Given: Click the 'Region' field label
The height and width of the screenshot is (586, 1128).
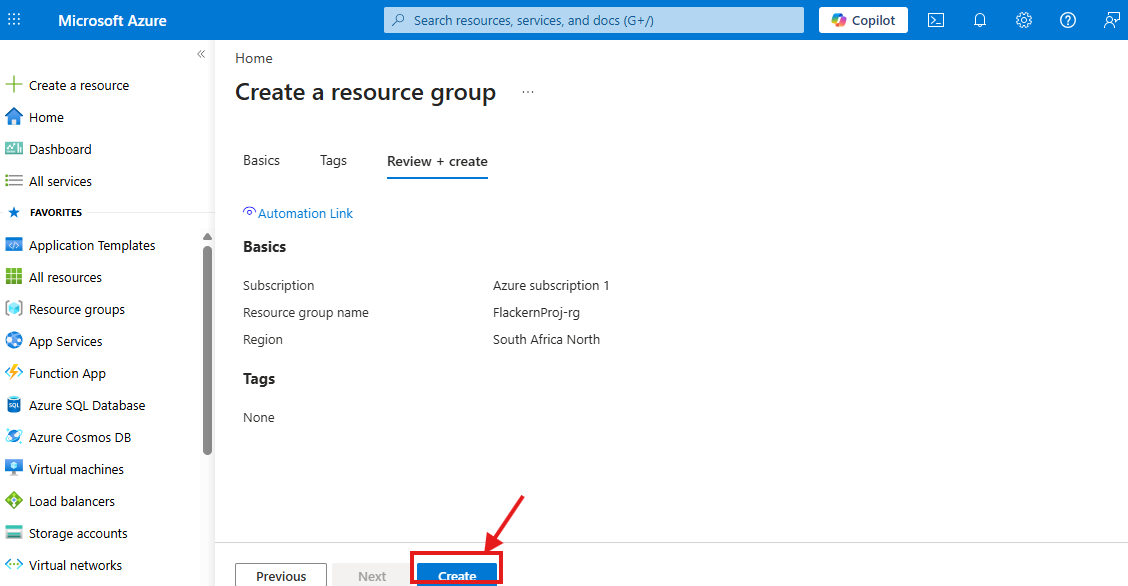Looking at the screenshot, I should (x=263, y=340).
